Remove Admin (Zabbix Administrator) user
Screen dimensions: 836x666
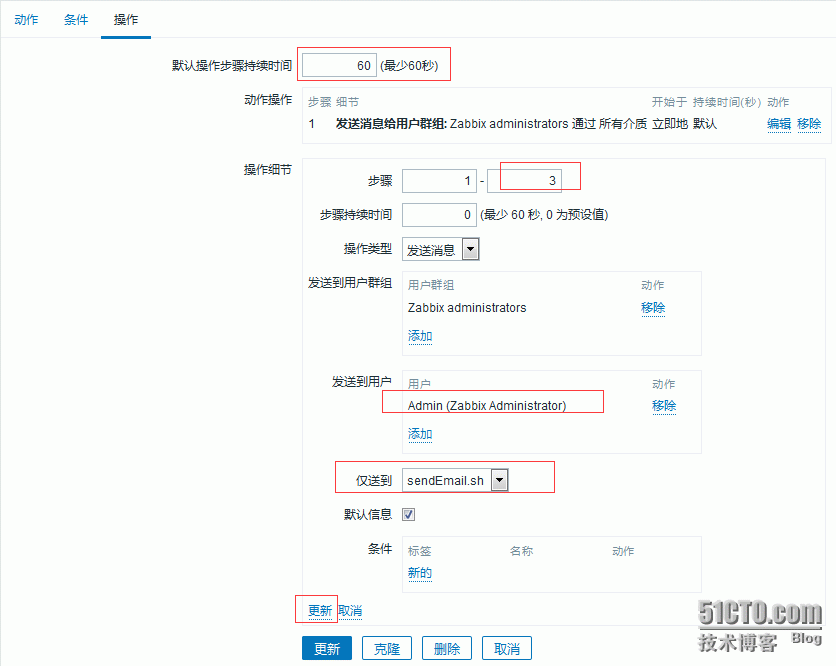click(x=664, y=406)
